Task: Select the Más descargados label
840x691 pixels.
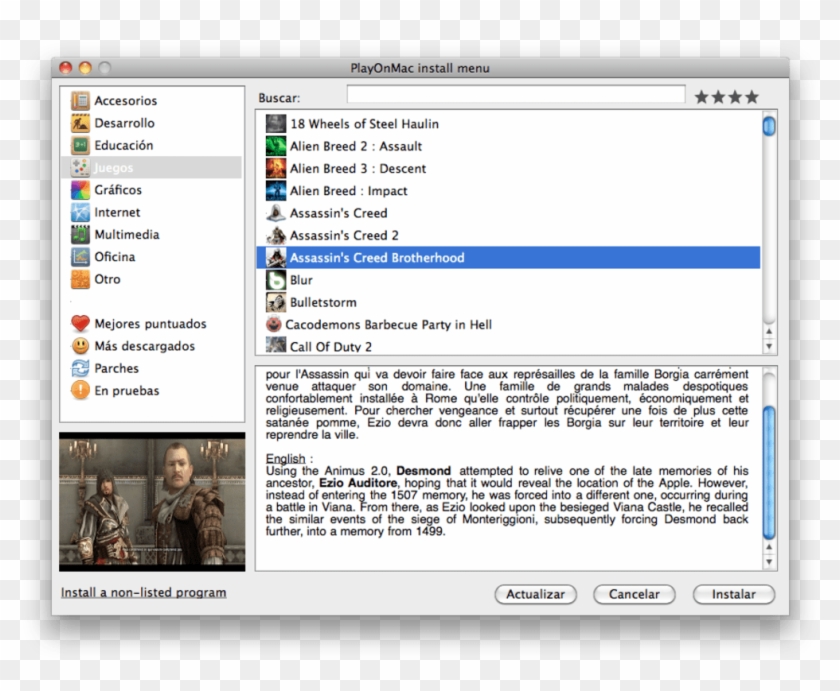Action: (145, 346)
